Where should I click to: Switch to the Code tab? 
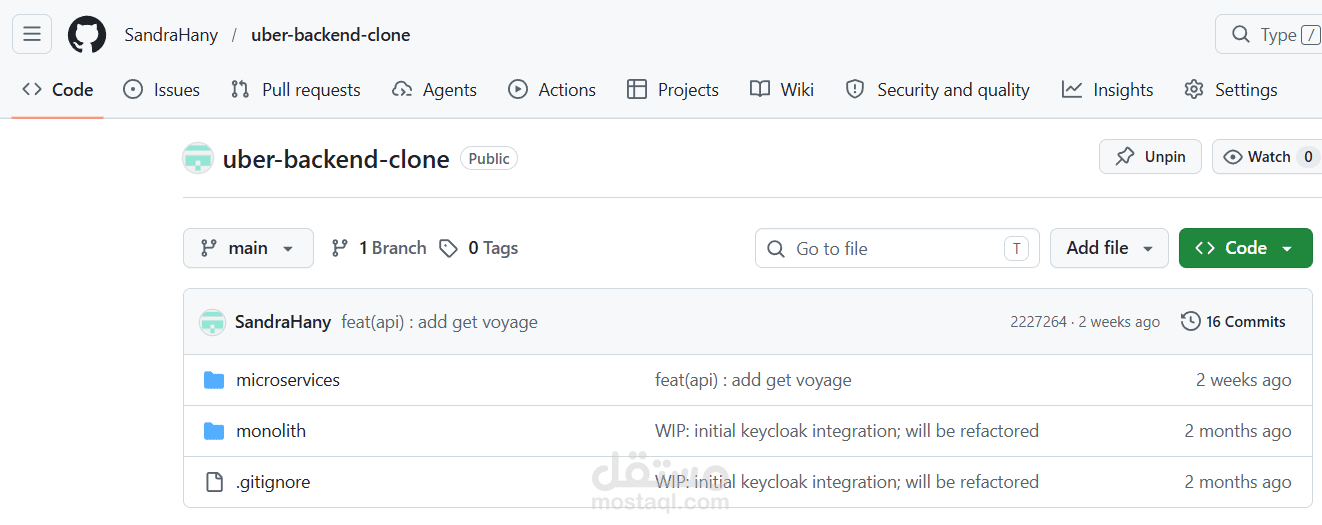[x=58, y=90]
